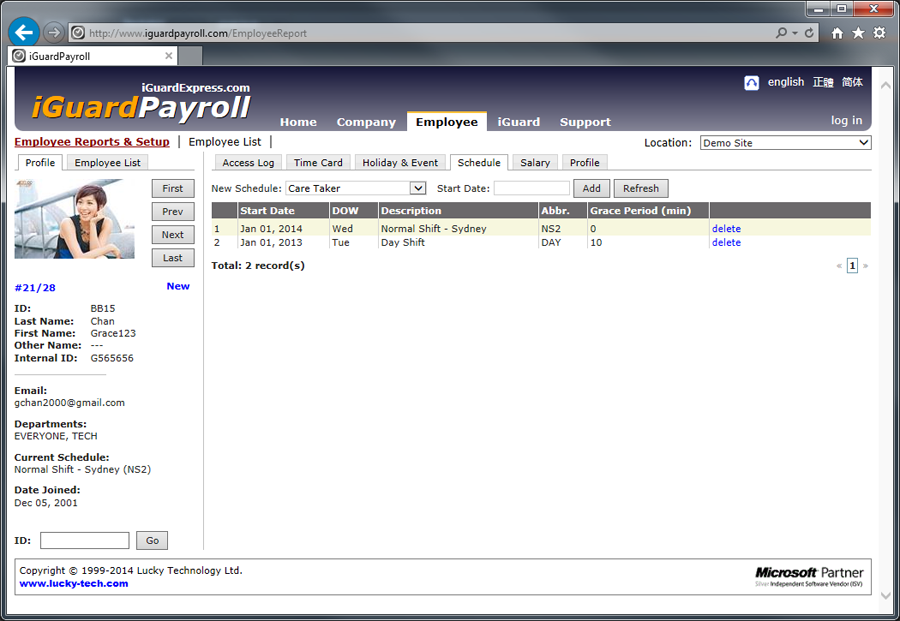Click the gchan2000@gmail.com email text

pyautogui.click(x=69, y=403)
